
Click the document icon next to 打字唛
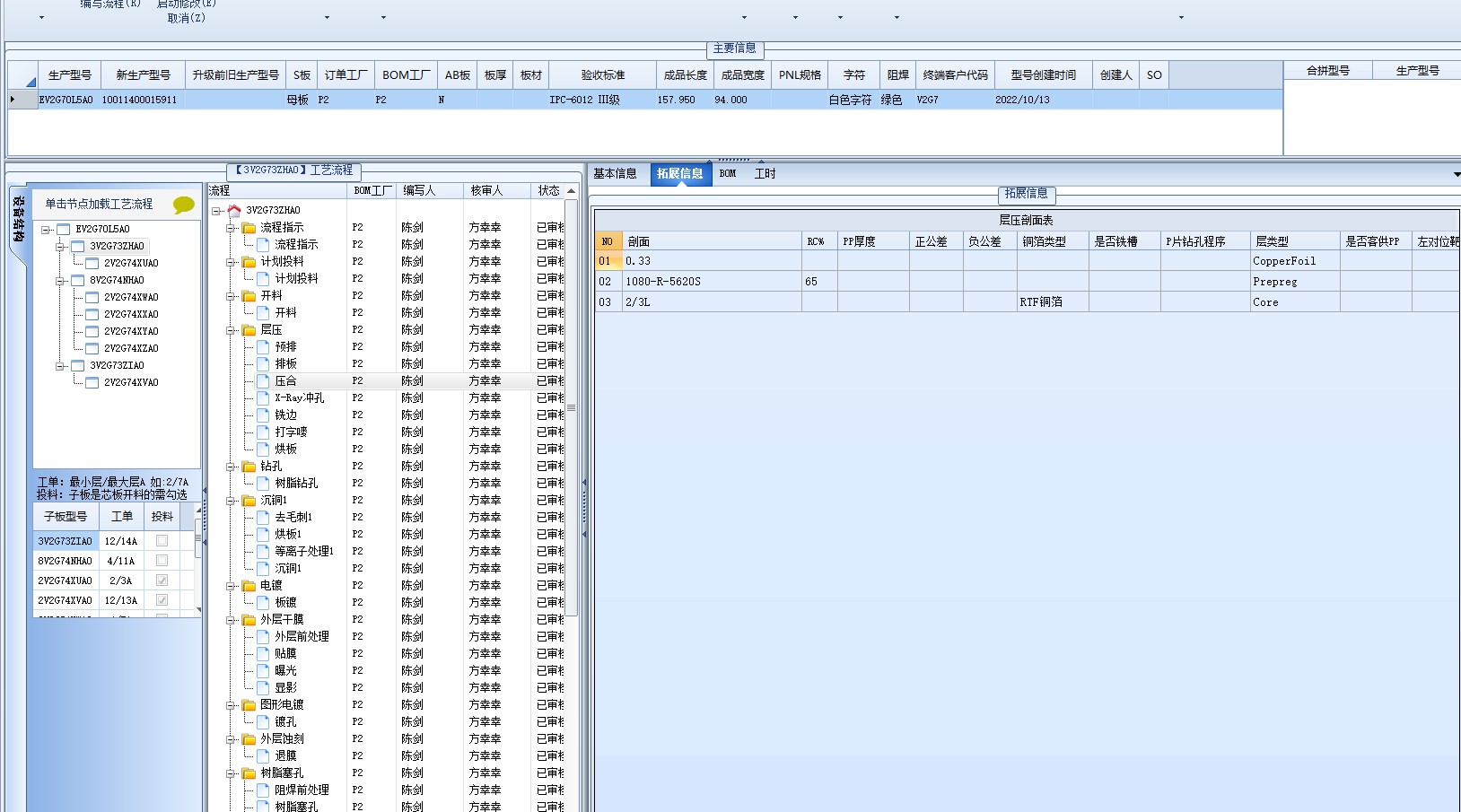[x=263, y=432]
